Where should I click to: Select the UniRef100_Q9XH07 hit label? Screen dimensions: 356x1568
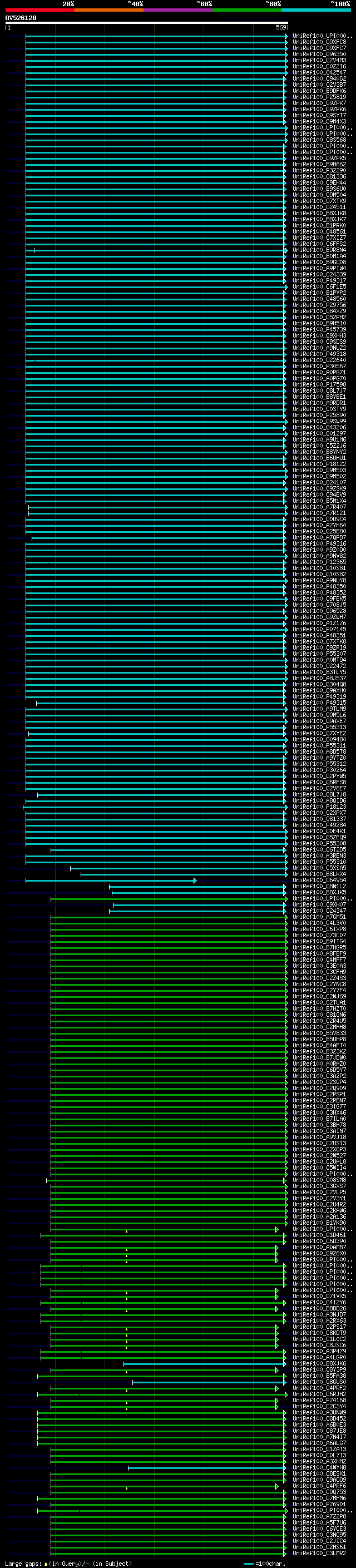point(319,904)
